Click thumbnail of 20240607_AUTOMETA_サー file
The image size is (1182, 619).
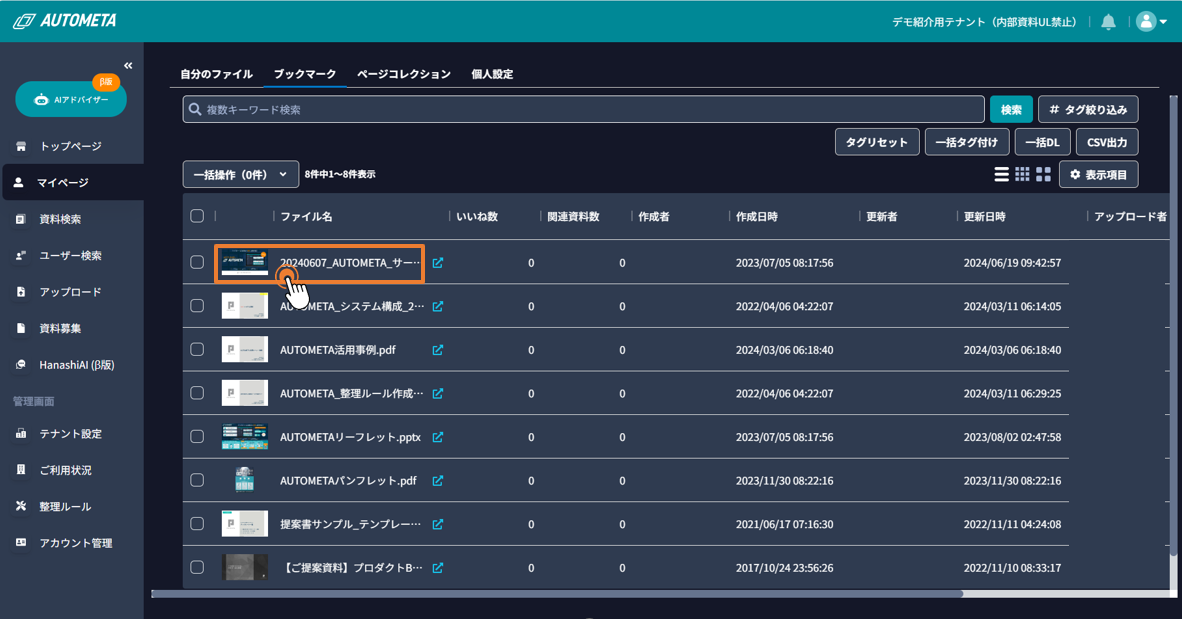point(244,262)
